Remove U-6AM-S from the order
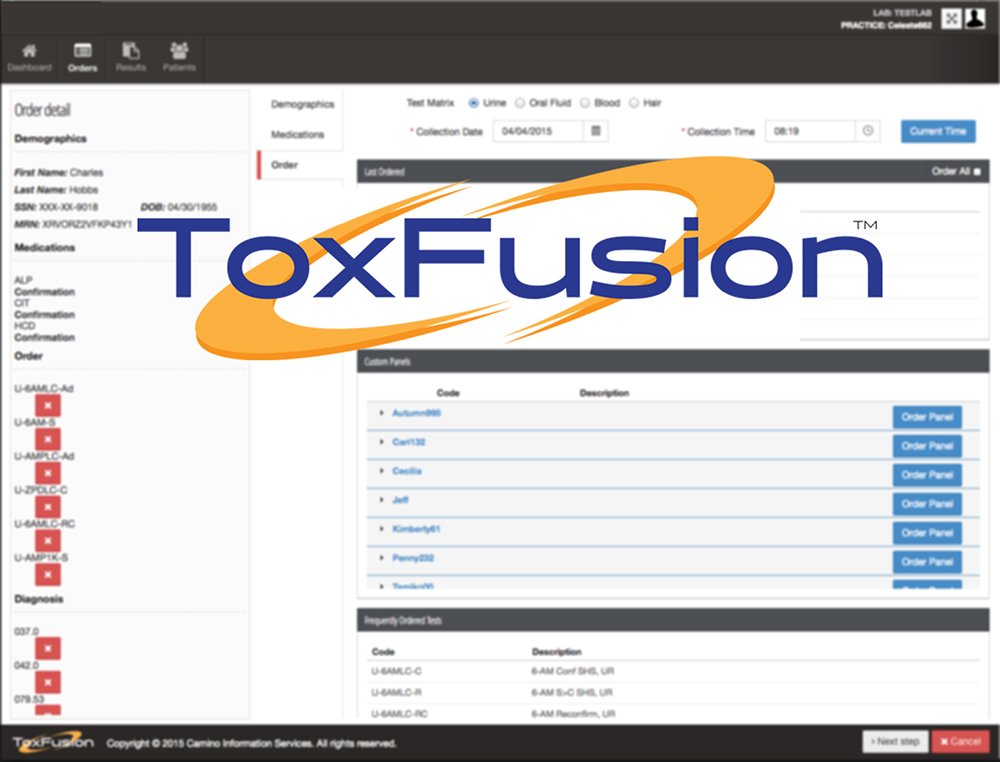This screenshot has width=1000, height=762. (x=48, y=439)
